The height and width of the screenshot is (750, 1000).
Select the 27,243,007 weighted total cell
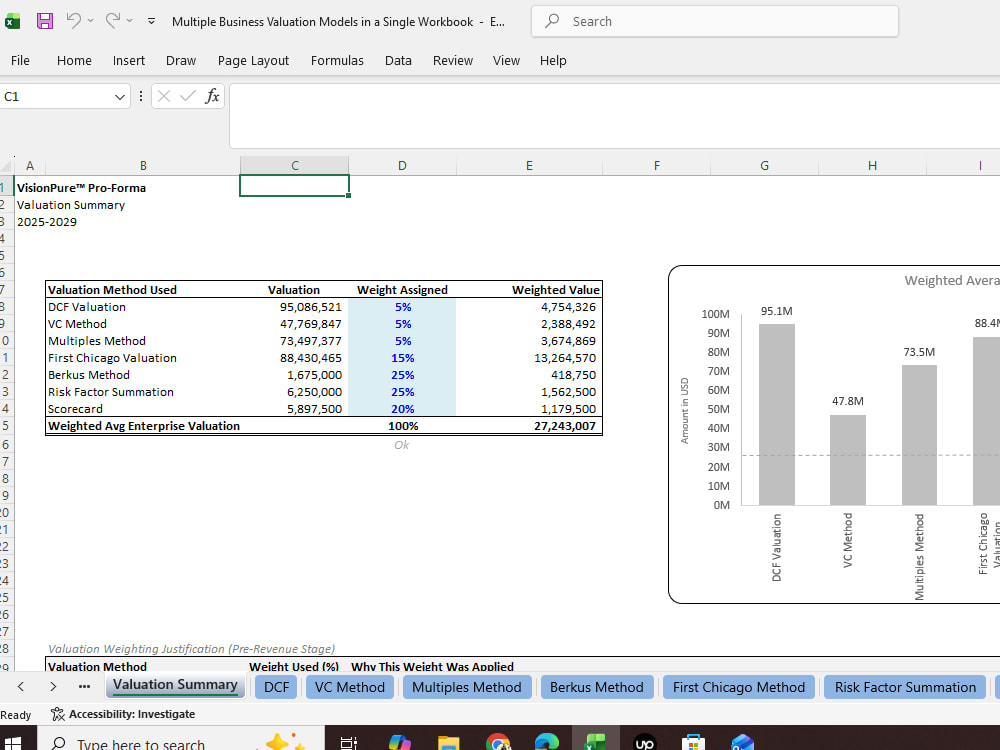[x=529, y=426]
